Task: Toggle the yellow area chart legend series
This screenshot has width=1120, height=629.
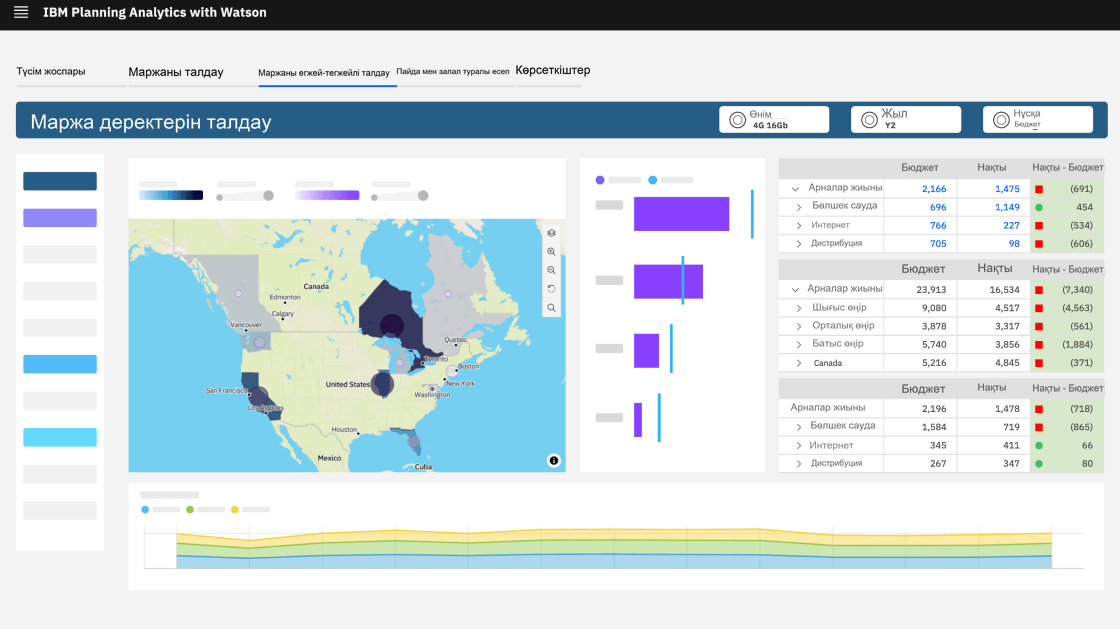Action: [234, 510]
